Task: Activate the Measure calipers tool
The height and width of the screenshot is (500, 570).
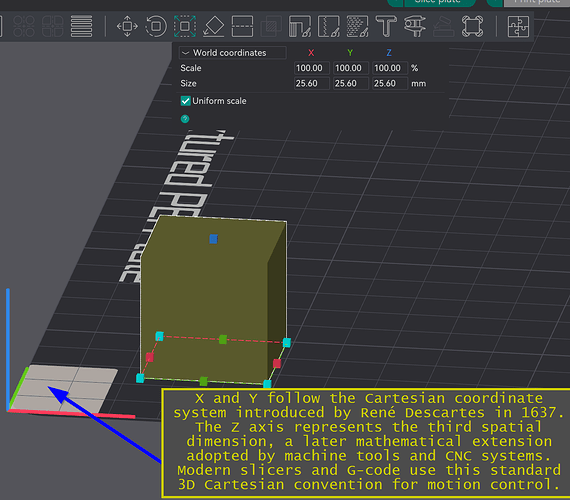Action: (415, 26)
